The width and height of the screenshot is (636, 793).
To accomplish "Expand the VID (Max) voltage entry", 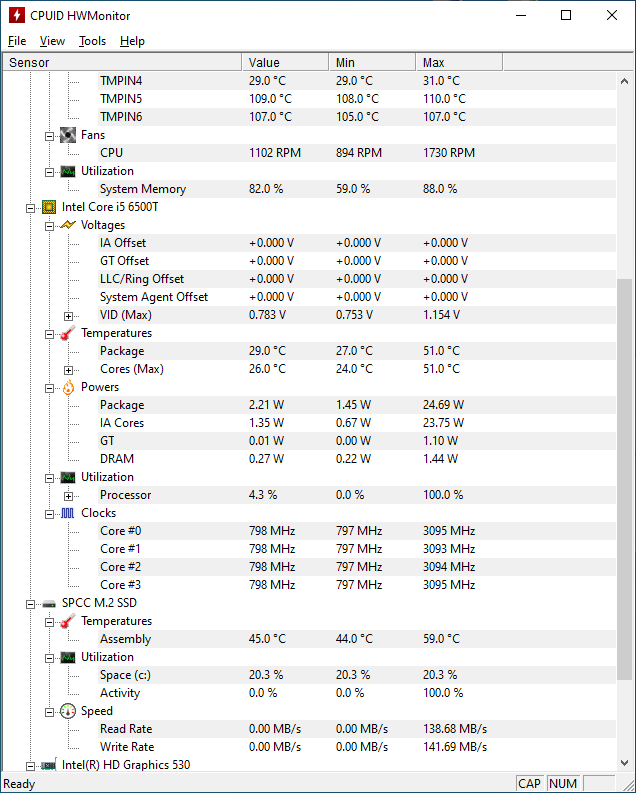I will point(68,316).
